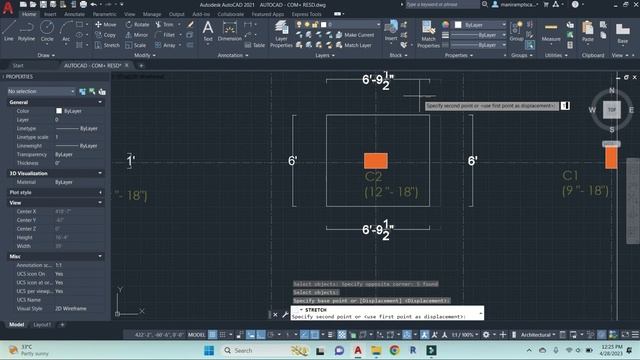The height and width of the screenshot is (360, 640).
Task: Select the Polyline tool
Action: pos(27,31)
